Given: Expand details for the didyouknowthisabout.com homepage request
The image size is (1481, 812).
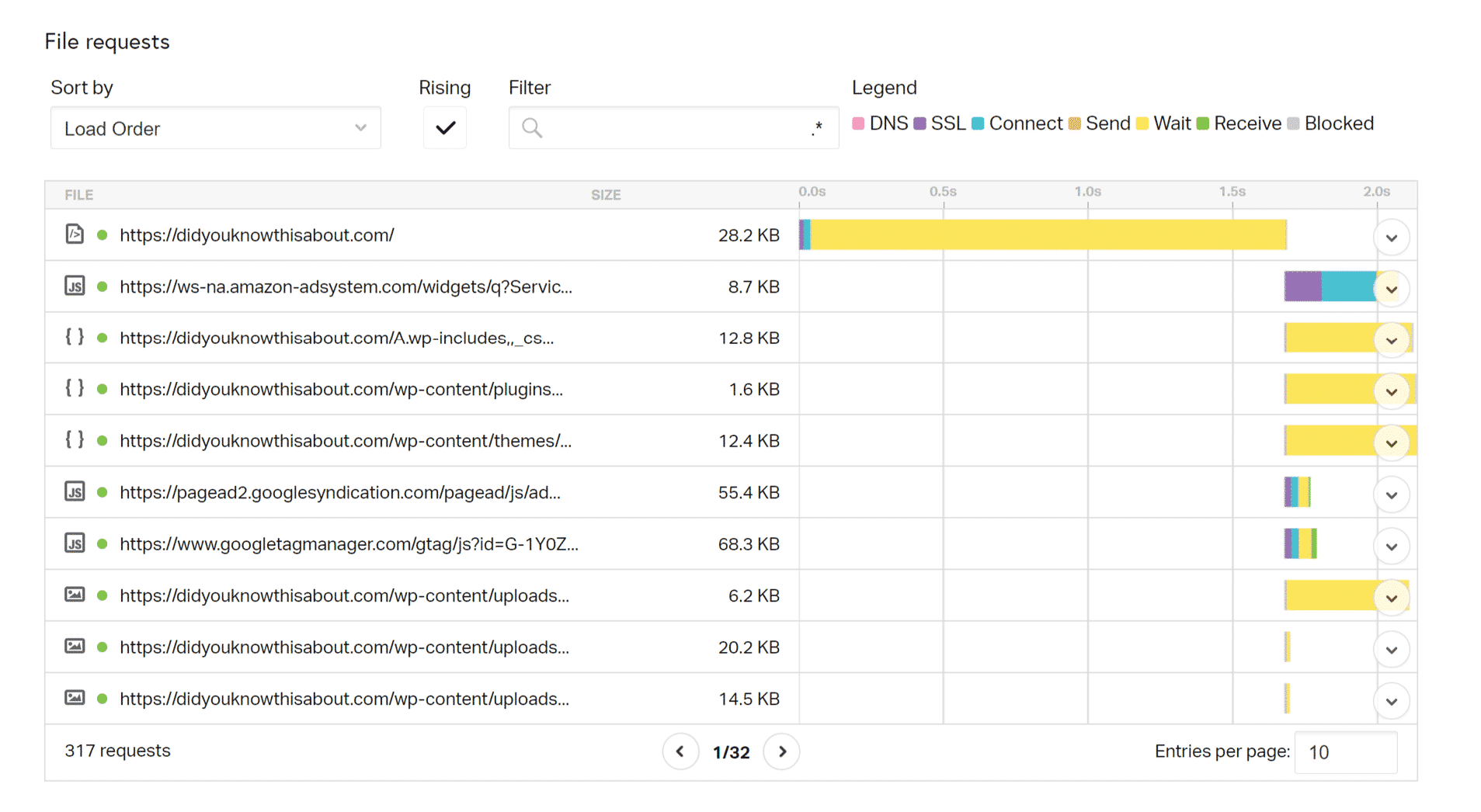Looking at the screenshot, I should tap(1392, 237).
